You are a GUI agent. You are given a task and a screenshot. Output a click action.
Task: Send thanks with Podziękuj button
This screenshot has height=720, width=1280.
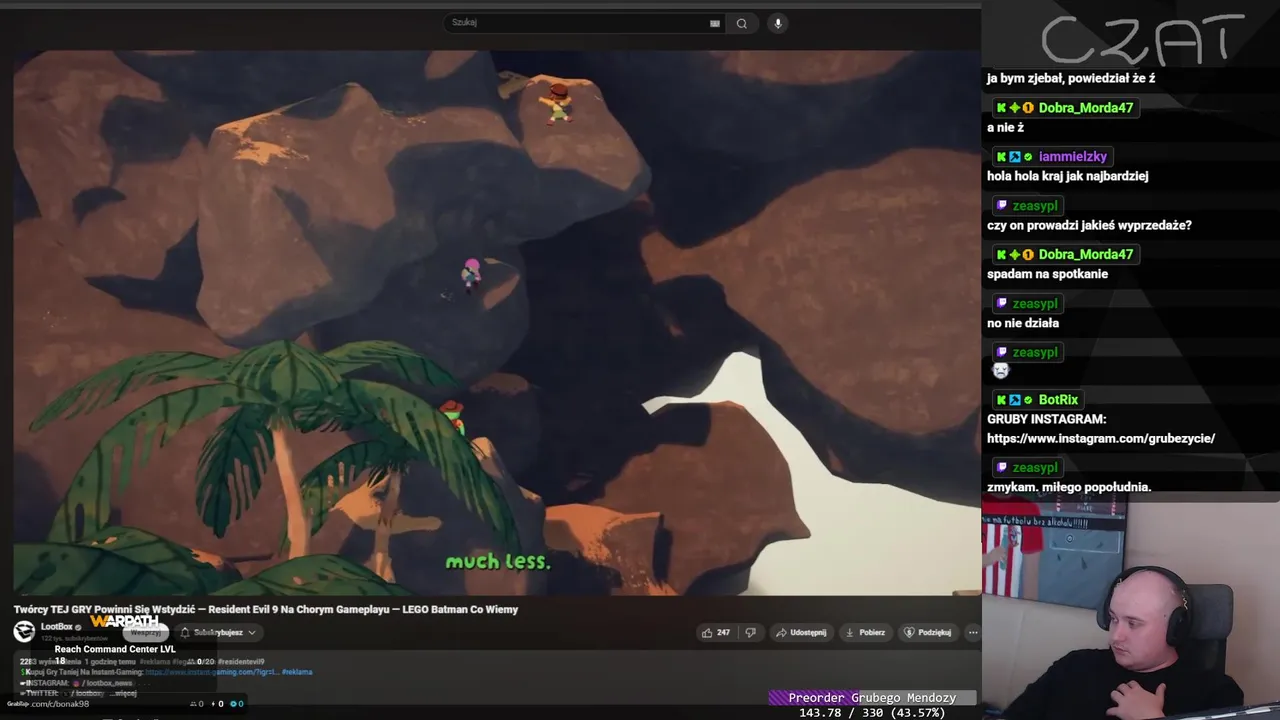pos(928,632)
